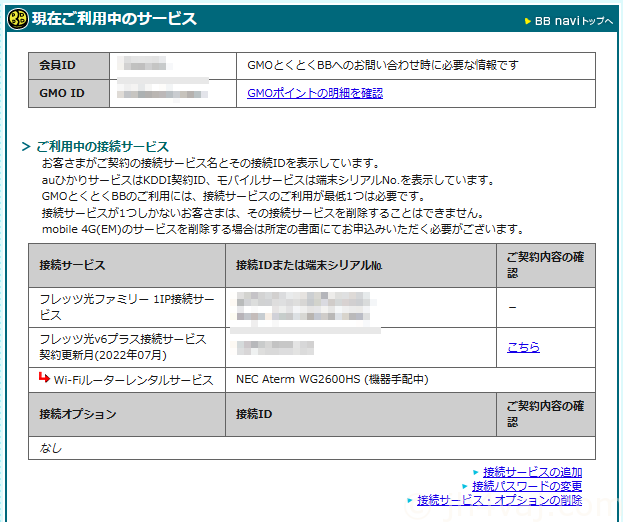Click the red arrow beside Wi-Fiルーターレンタルサービス
This screenshot has width=623, height=522.
pos(44,378)
